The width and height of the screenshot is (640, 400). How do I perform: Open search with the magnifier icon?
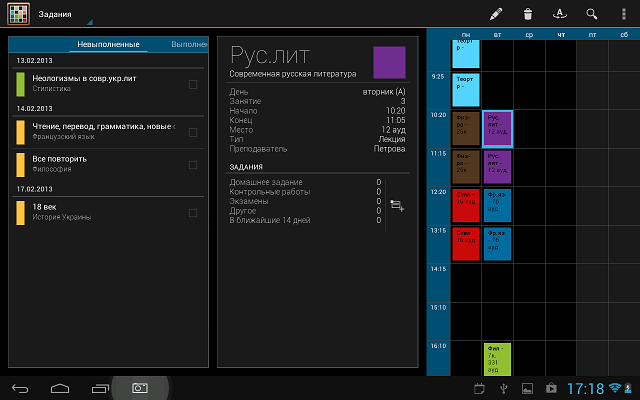click(x=591, y=14)
